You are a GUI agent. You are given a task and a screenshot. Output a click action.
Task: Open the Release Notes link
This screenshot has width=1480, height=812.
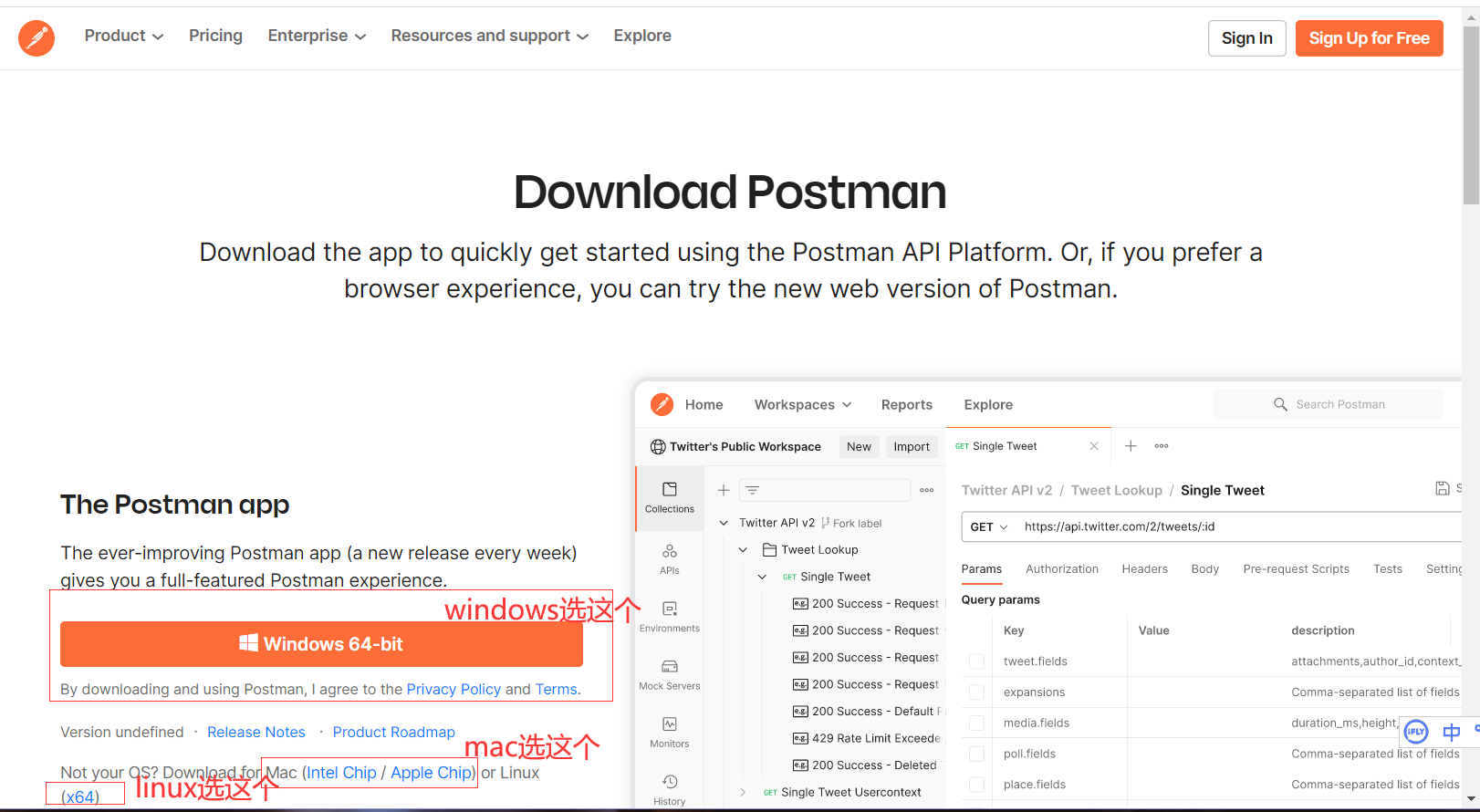pos(256,732)
